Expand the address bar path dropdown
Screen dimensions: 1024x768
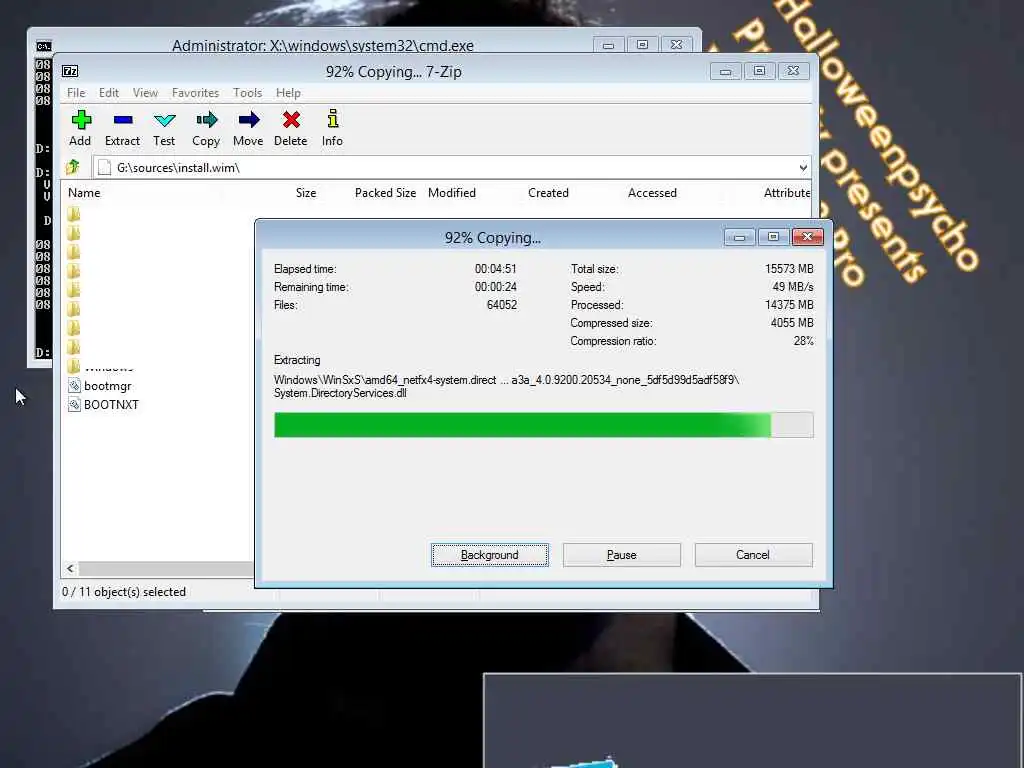click(x=803, y=168)
